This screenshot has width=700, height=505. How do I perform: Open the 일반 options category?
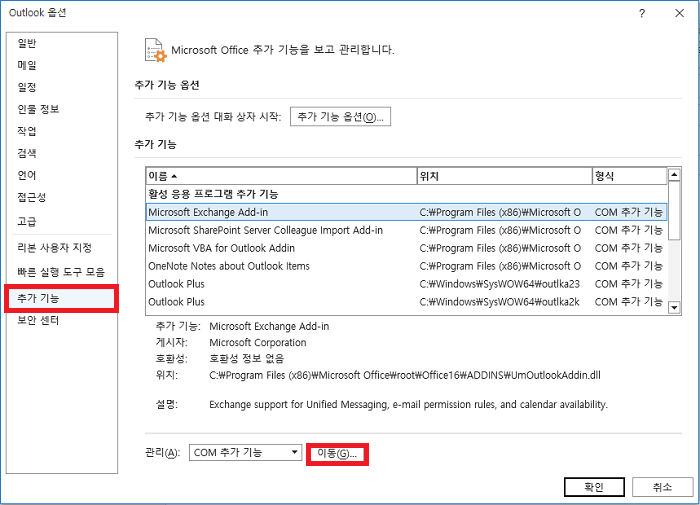[27, 43]
